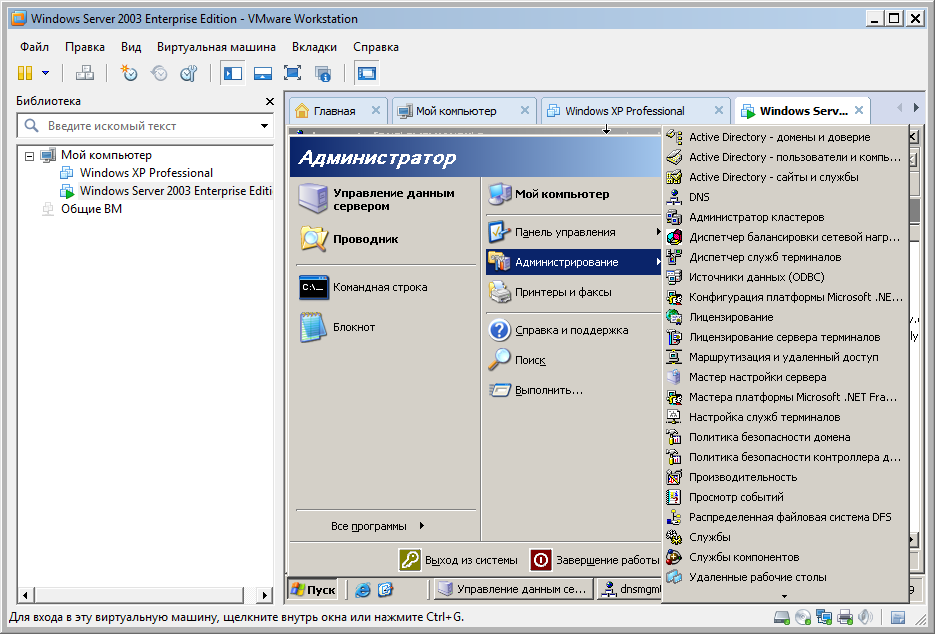Select Windows Server 2003 Enterprise in library
The width and height of the screenshot is (935, 634).
175,191
